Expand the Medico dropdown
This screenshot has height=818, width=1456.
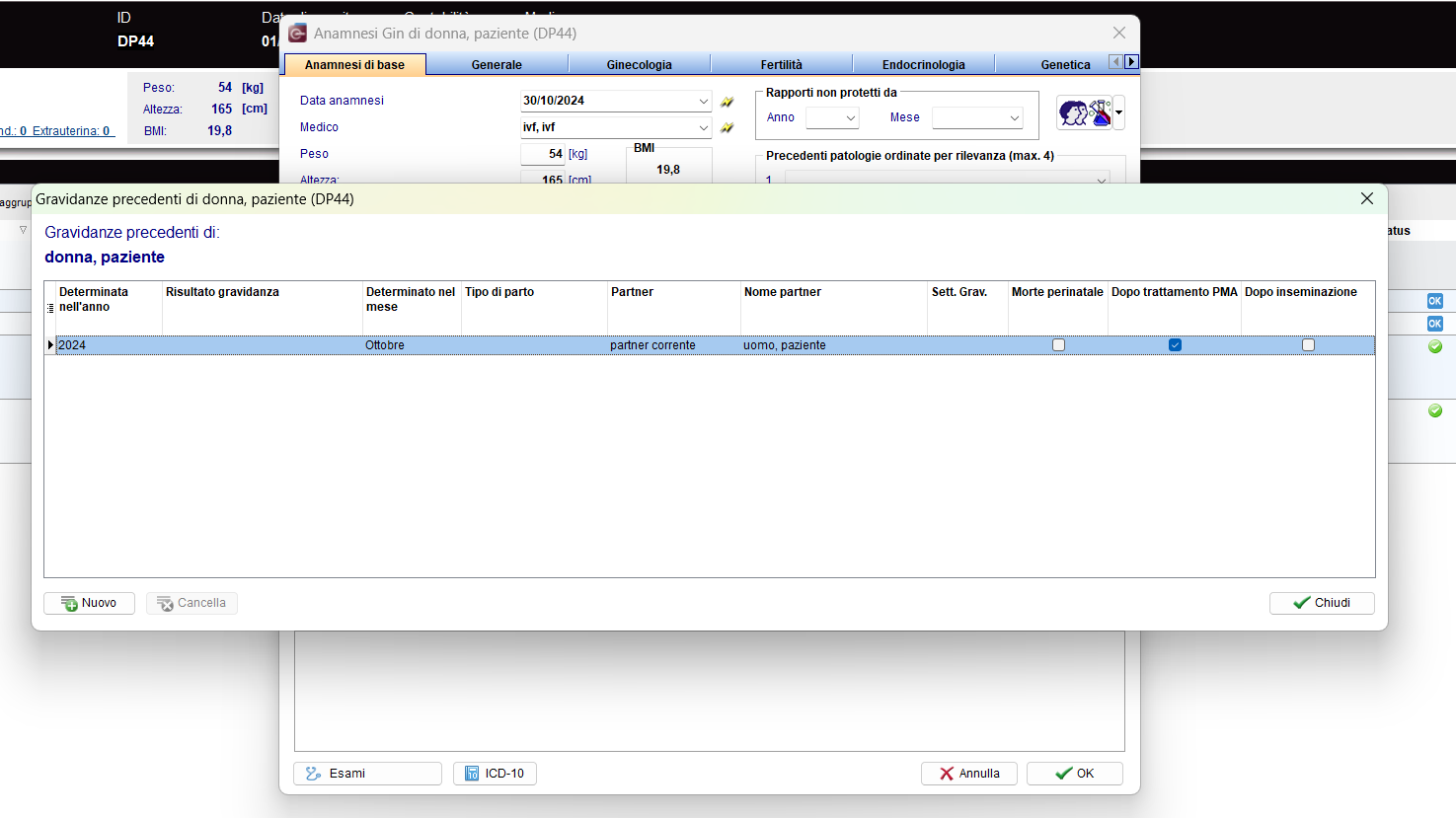coord(703,127)
